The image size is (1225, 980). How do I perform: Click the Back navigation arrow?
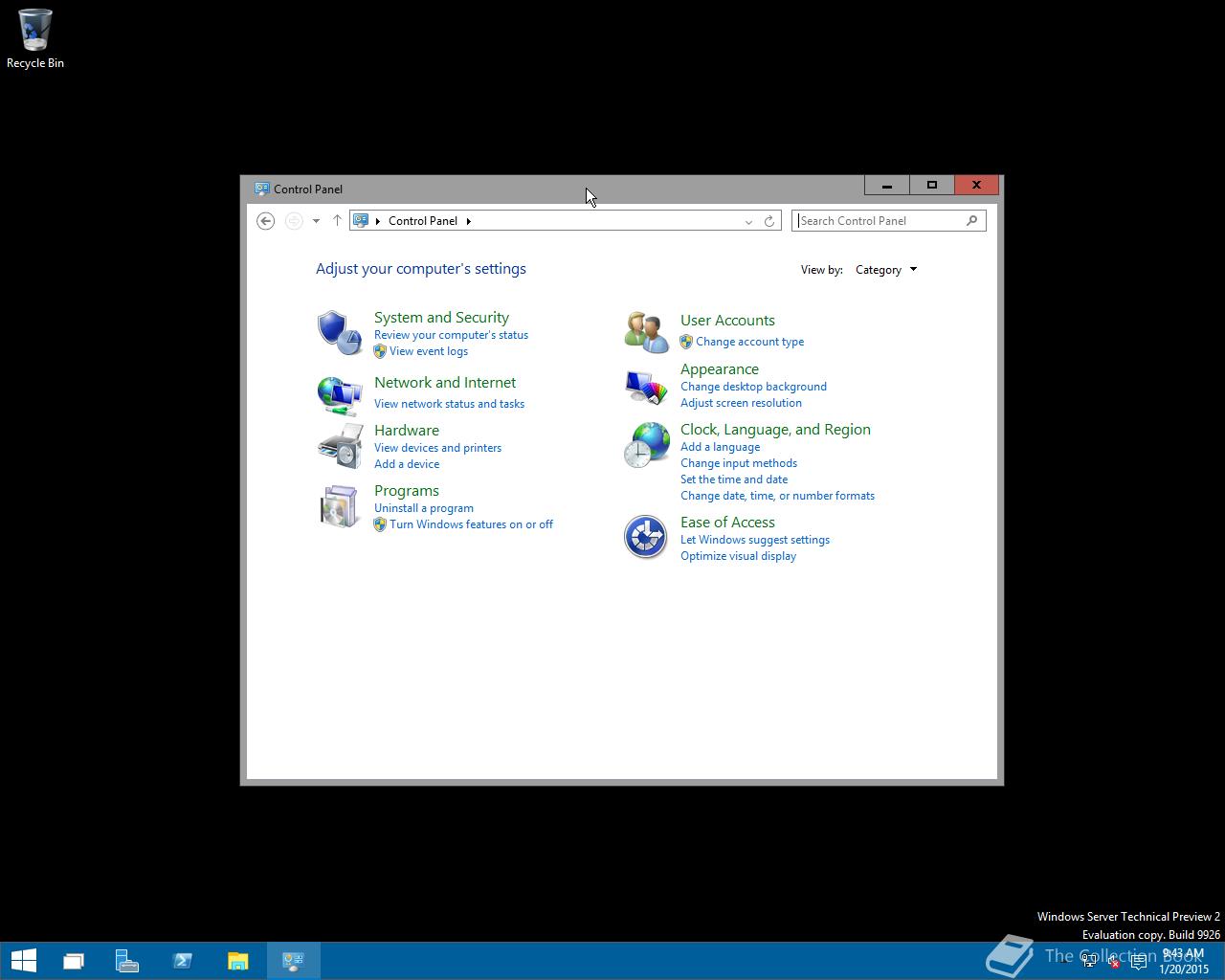[266, 221]
